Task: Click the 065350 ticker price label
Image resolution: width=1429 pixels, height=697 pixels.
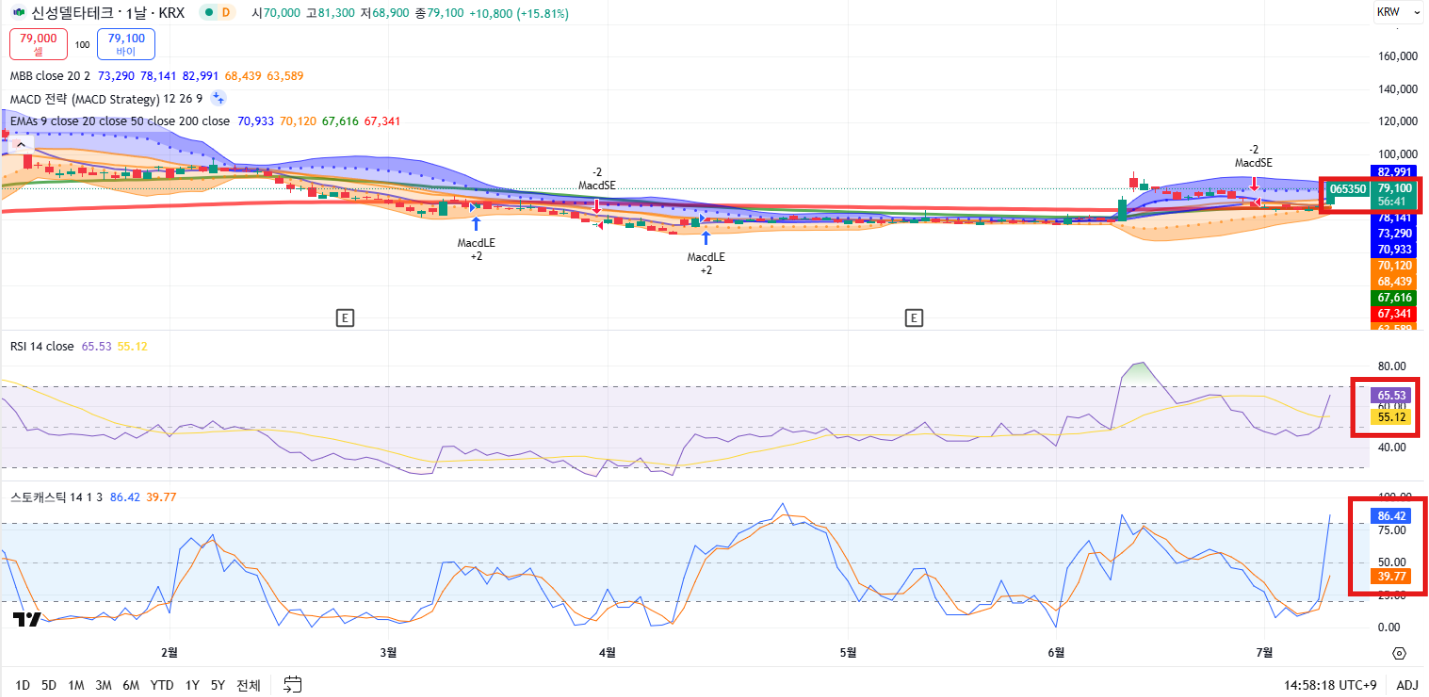Action: pyautogui.click(x=1348, y=188)
